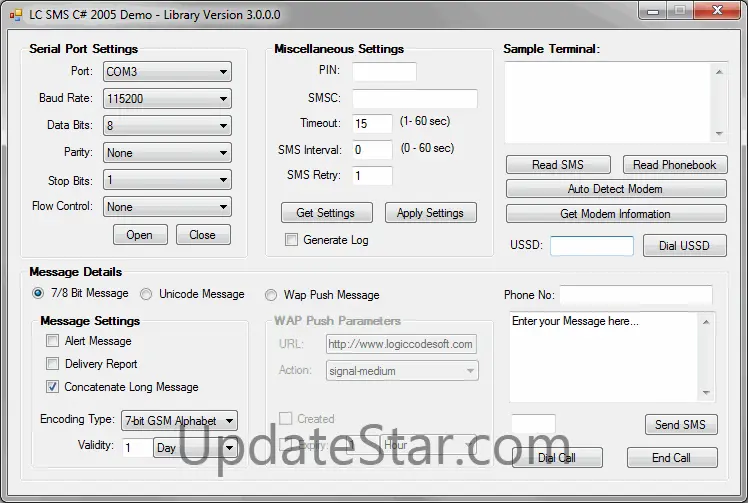Viewport: 748px width, 503px height.
Task: Click the Get Settings button
Action: (327, 213)
